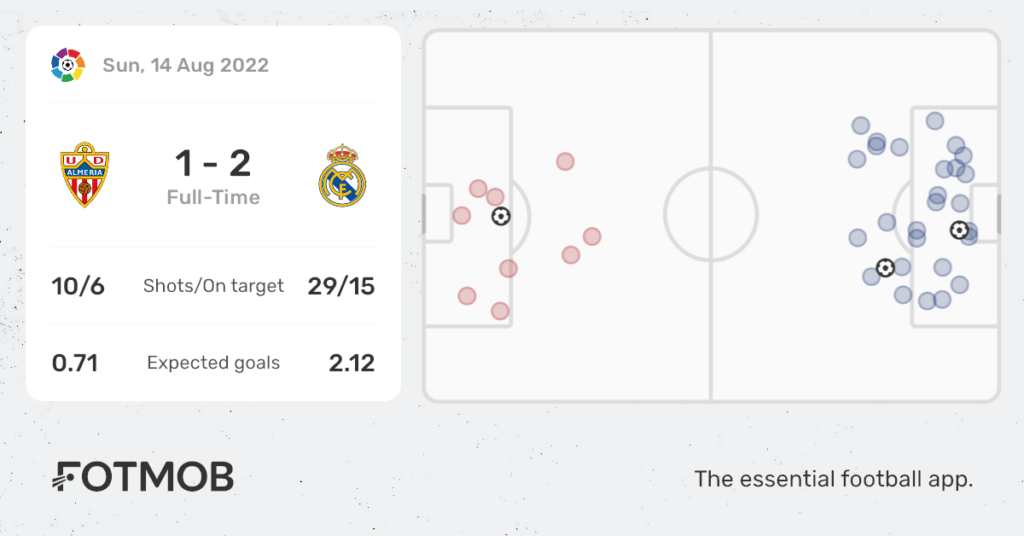Select Almeria's farthest red shot marker near midfield

click(x=592, y=236)
